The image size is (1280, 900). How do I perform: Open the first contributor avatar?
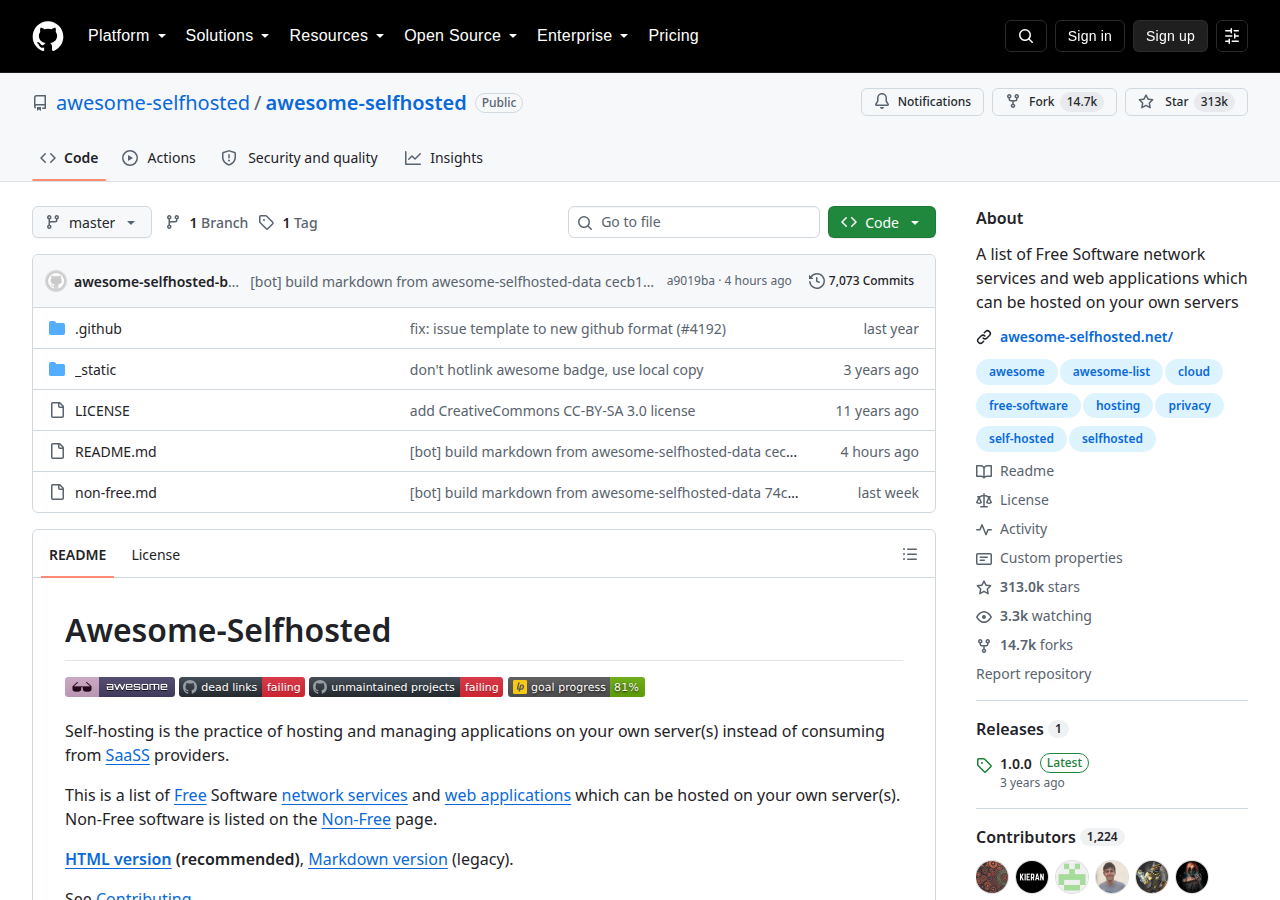(x=992, y=877)
